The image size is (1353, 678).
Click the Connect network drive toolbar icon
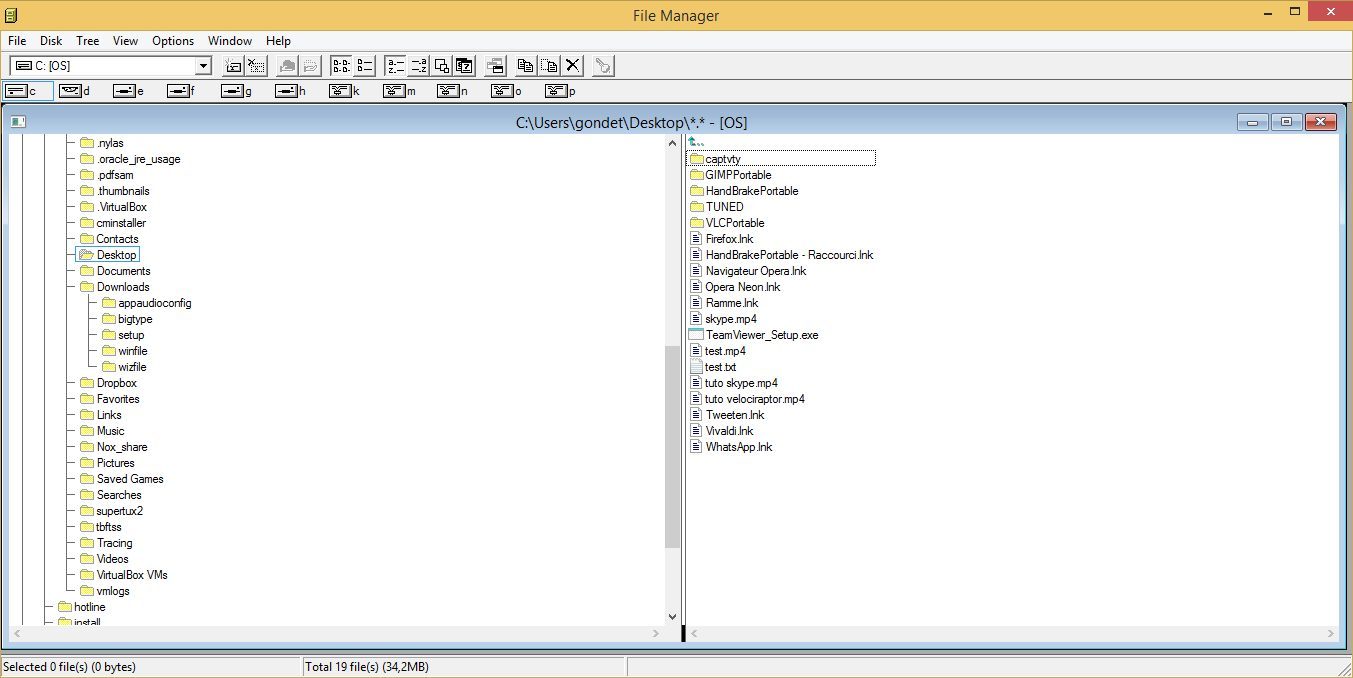coord(233,66)
